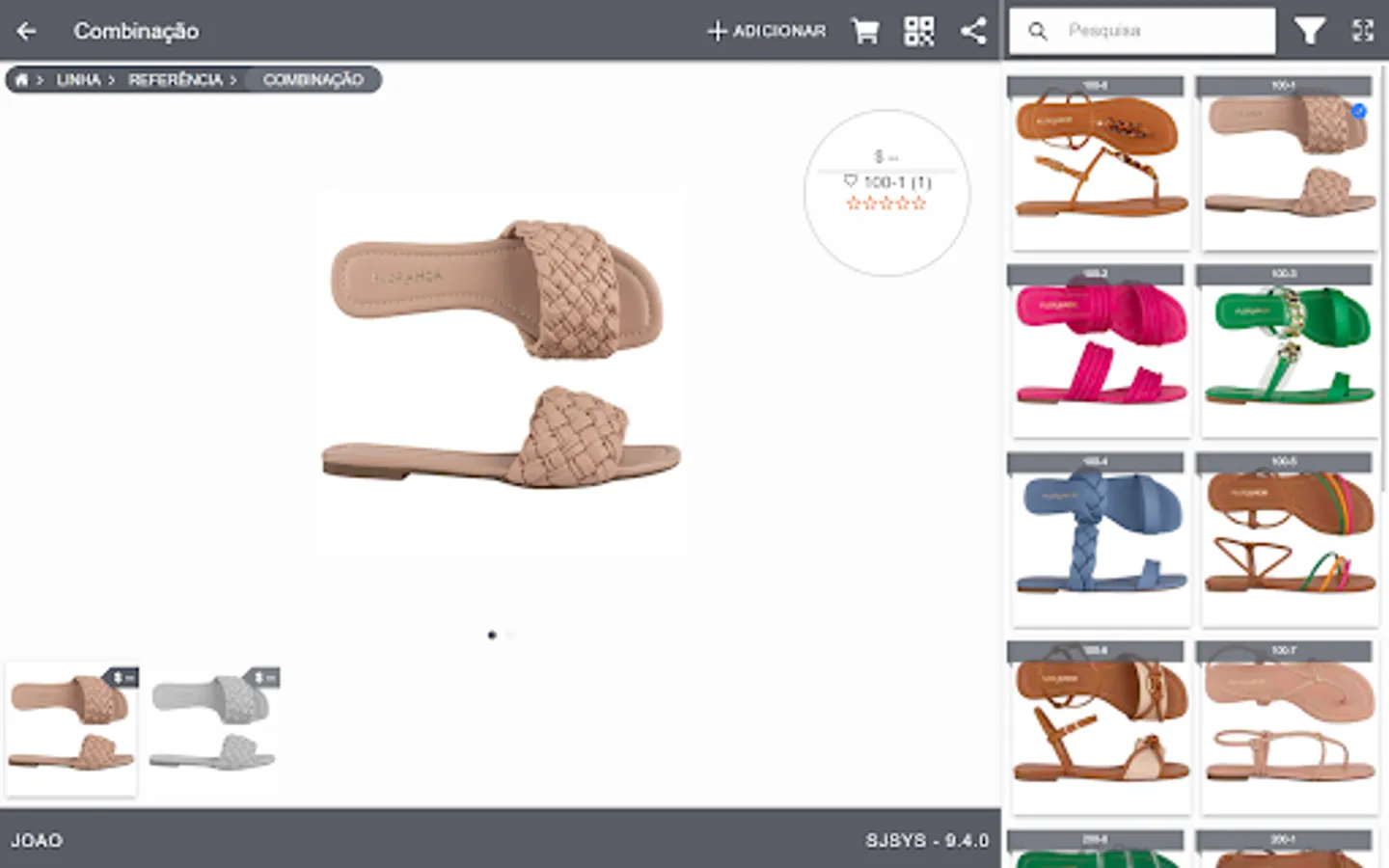Image resolution: width=1389 pixels, height=868 pixels.
Task: Select second carousel page dot
Action: 509,635
